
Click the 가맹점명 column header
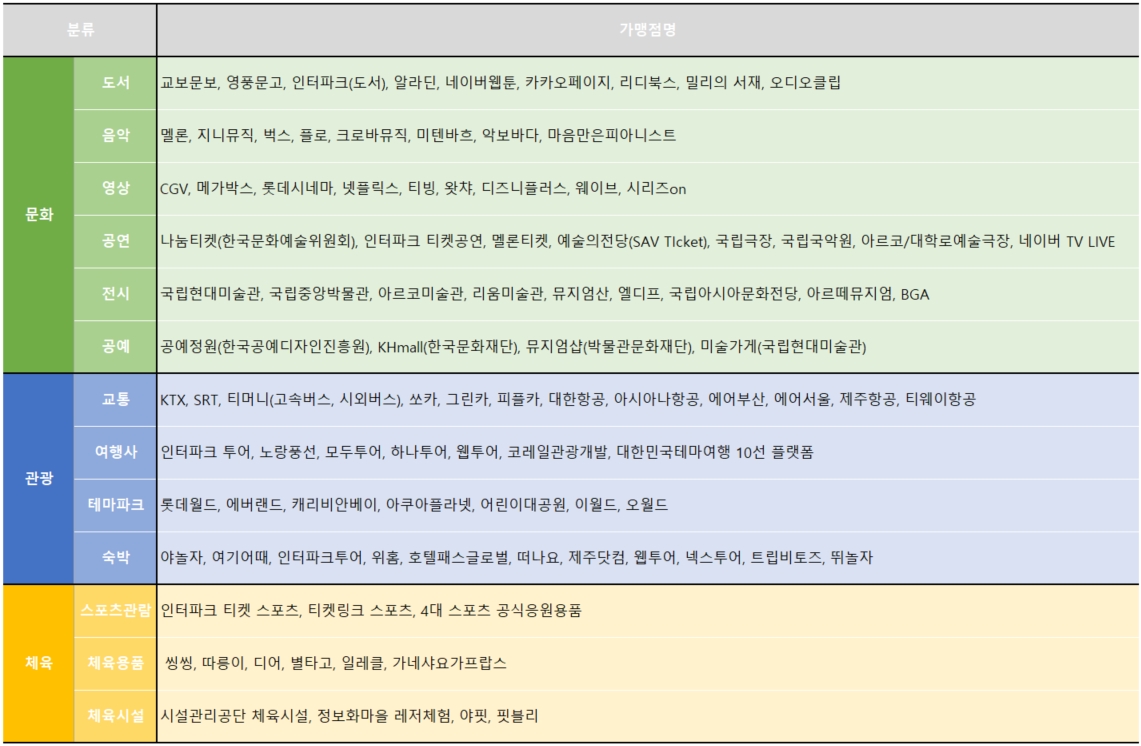click(648, 30)
